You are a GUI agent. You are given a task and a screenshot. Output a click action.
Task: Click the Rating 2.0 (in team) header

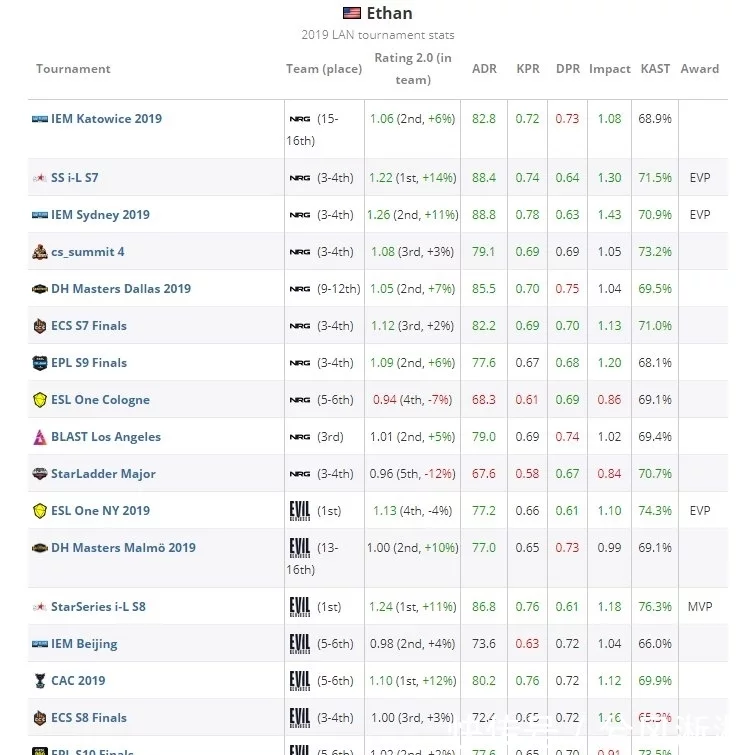point(413,69)
